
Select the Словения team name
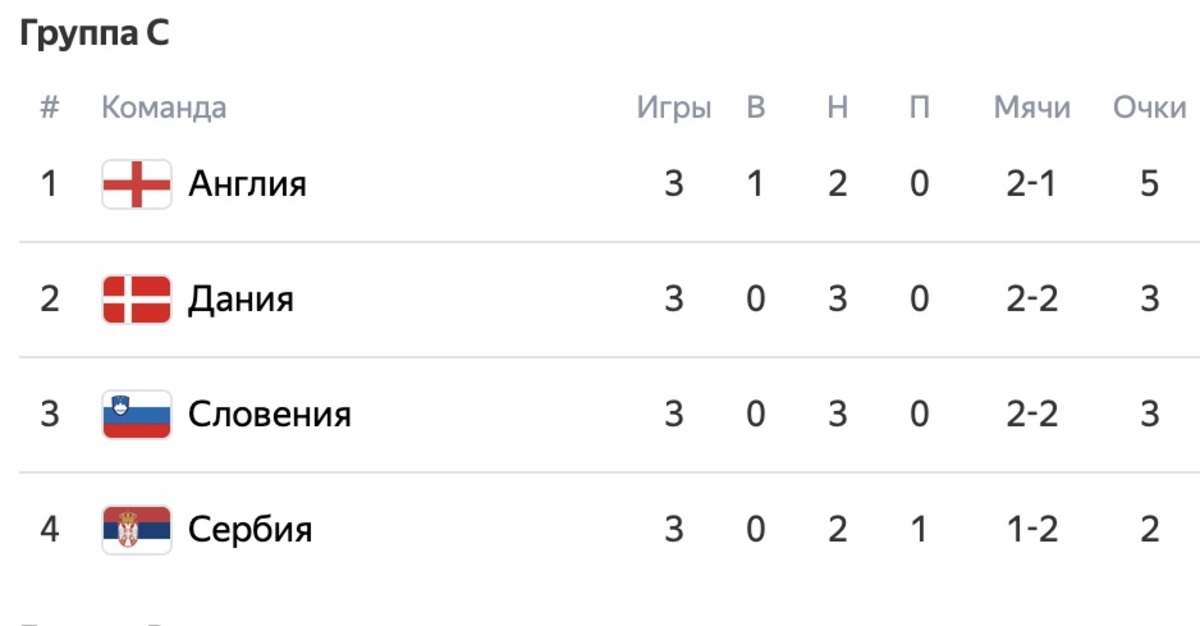(270, 414)
